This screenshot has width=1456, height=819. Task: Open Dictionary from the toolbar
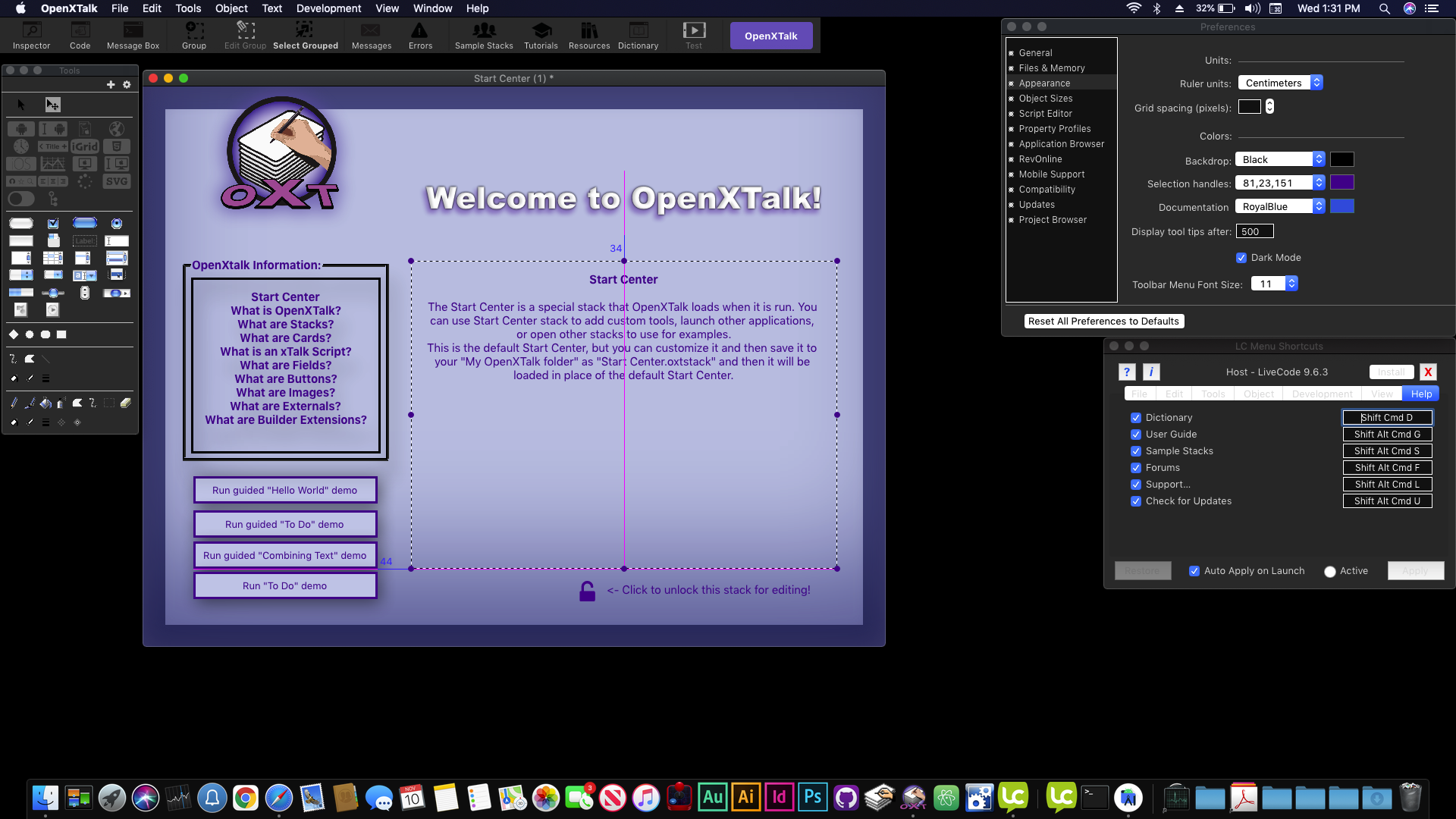(x=638, y=36)
